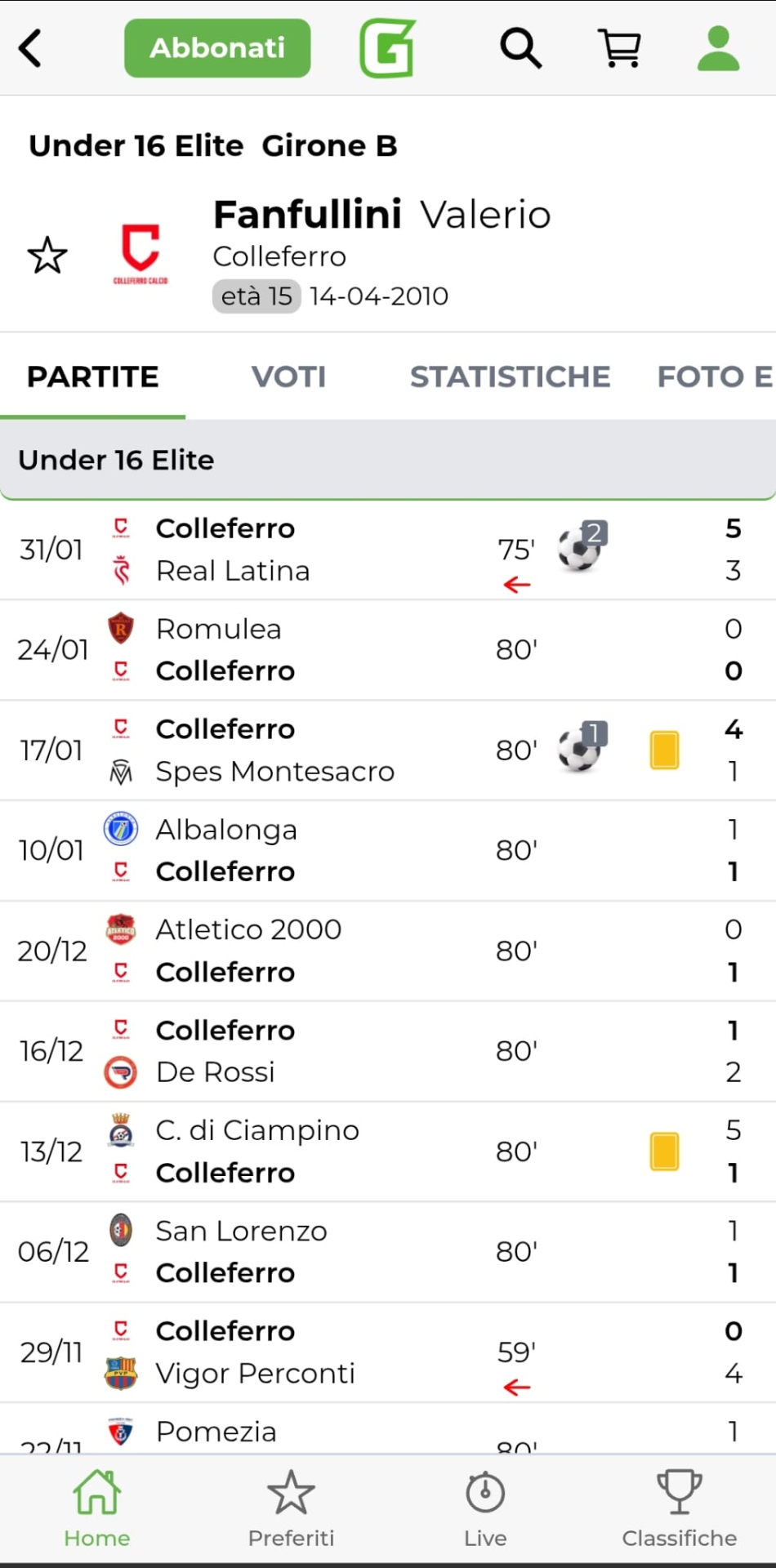Switch to the VOTI tab
This screenshot has height=1568, width=776.
coord(288,376)
